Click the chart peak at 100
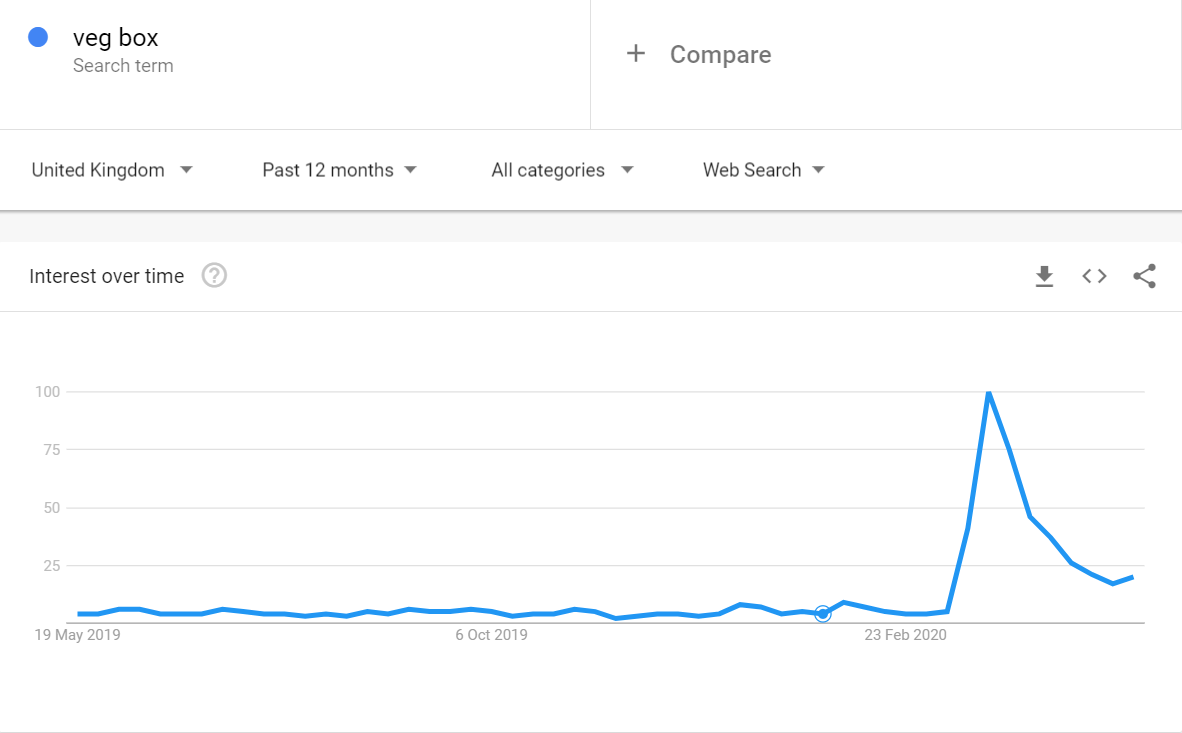This screenshot has width=1182, height=733. click(x=988, y=393)
